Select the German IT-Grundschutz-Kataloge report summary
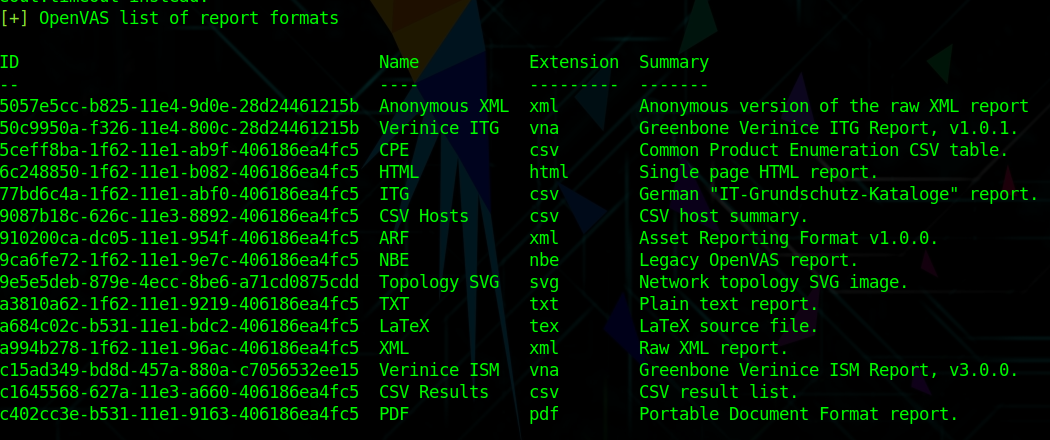The height and width of the screenshot is (440, 1050). click(x=839, y=194)
